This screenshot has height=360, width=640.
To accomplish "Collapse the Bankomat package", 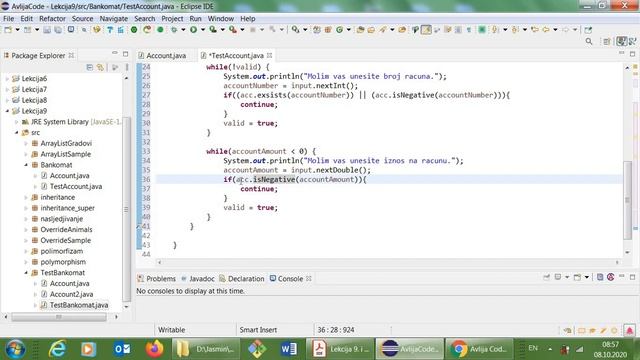I will click(26, 164).
